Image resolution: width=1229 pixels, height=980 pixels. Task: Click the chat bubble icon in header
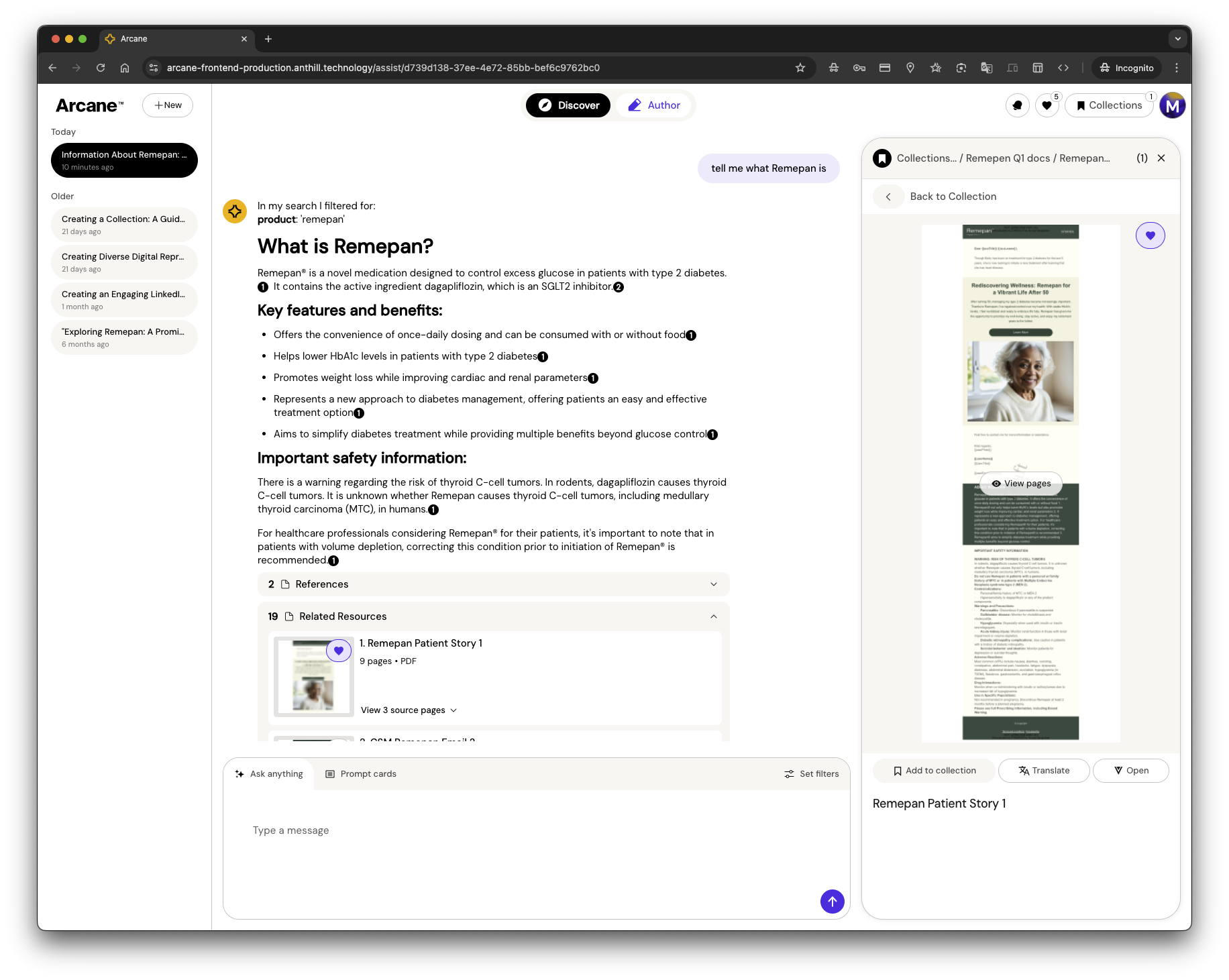click(x=1018, y=105)
